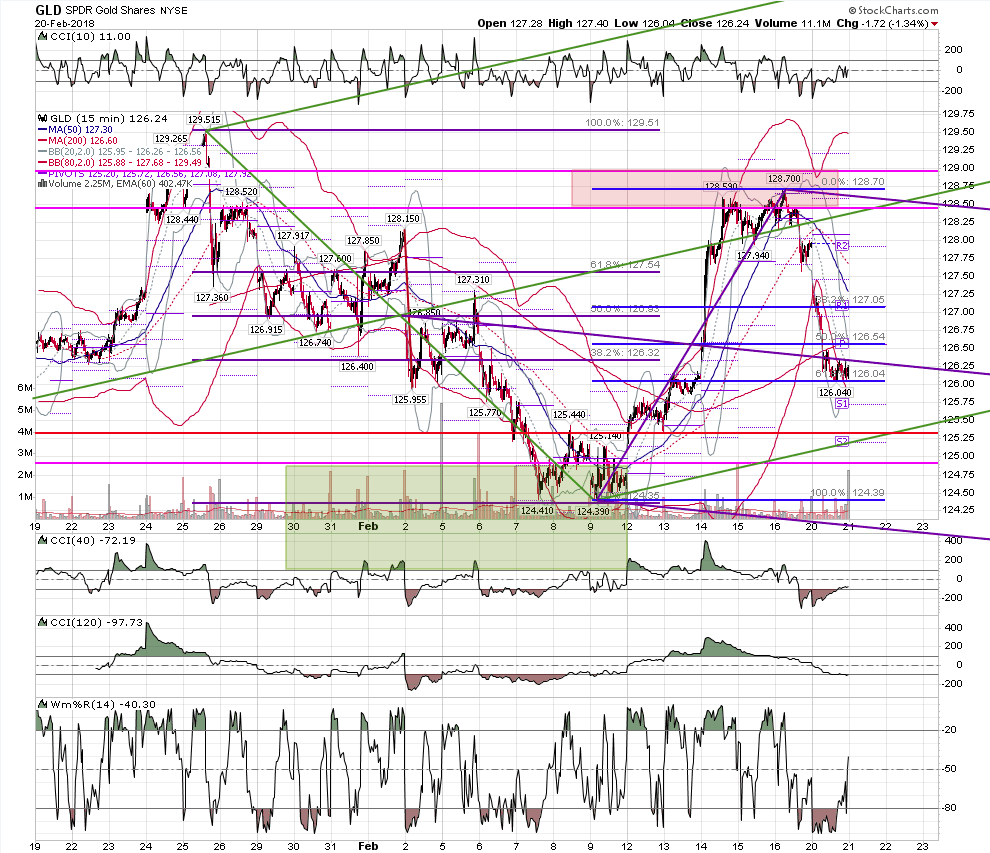
Task: Click the 128.150 price label
Action: click(x=403, y=218)
